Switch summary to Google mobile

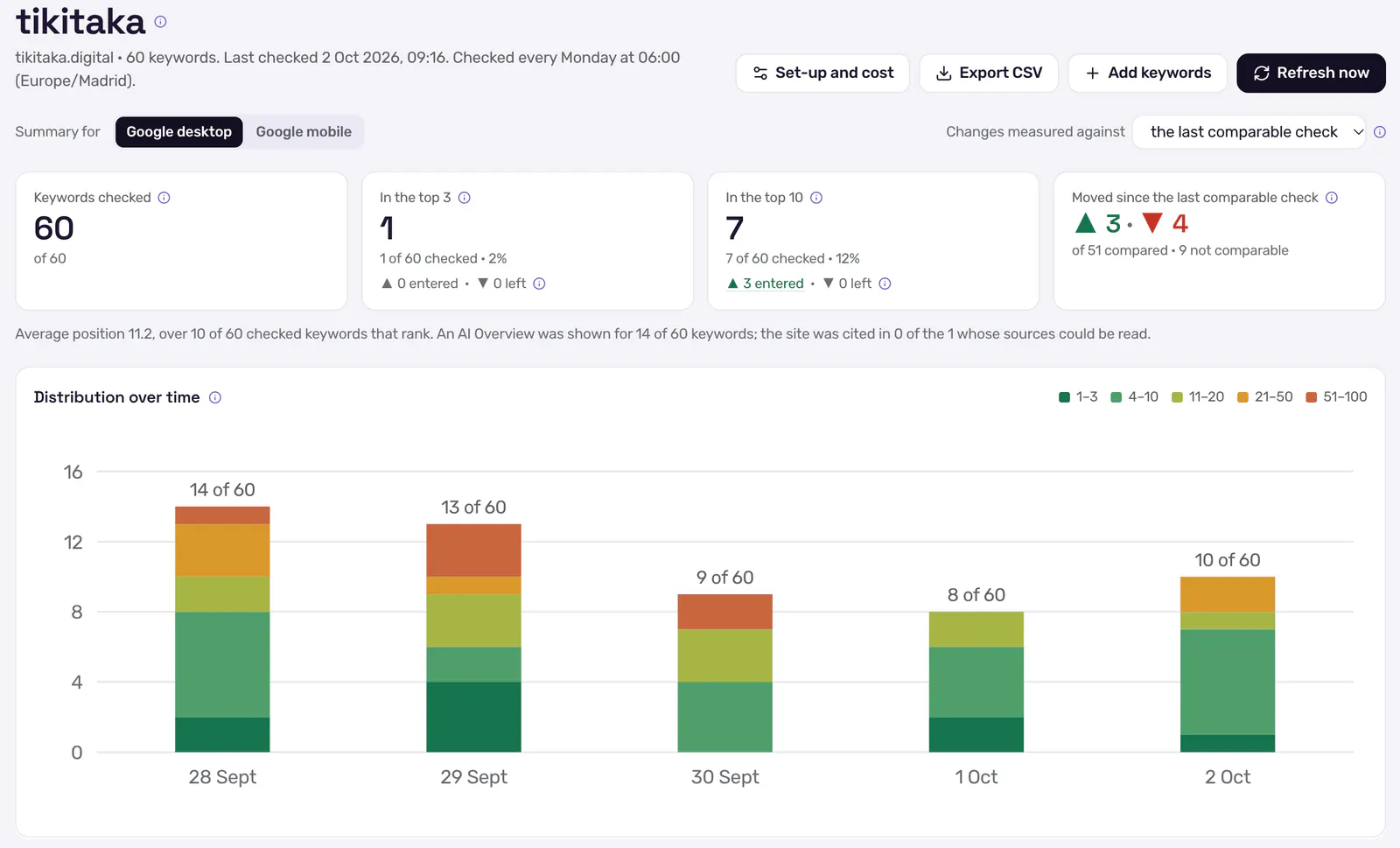(304, 132)
